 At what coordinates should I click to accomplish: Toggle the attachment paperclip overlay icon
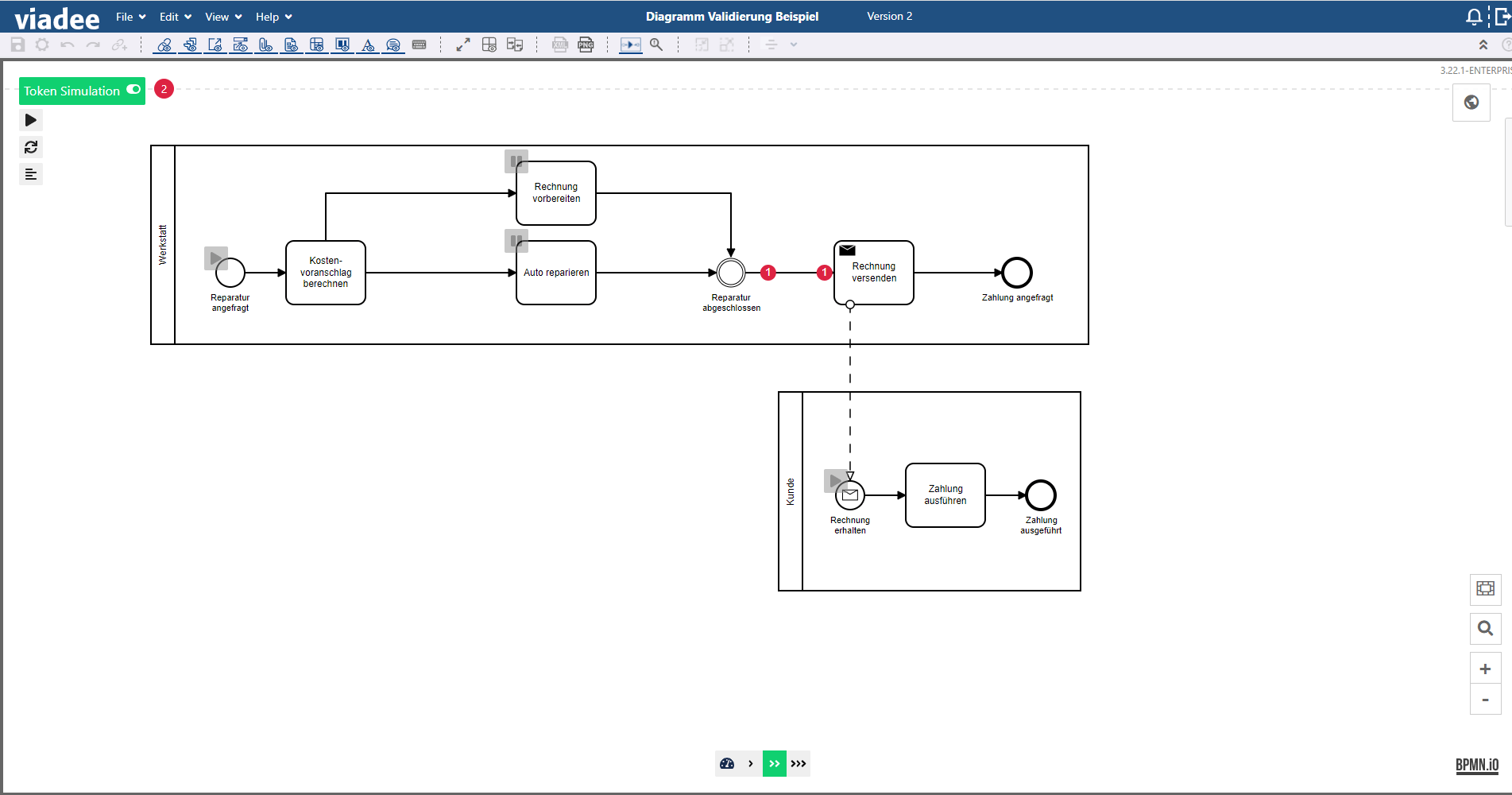(x=266, y=45)
